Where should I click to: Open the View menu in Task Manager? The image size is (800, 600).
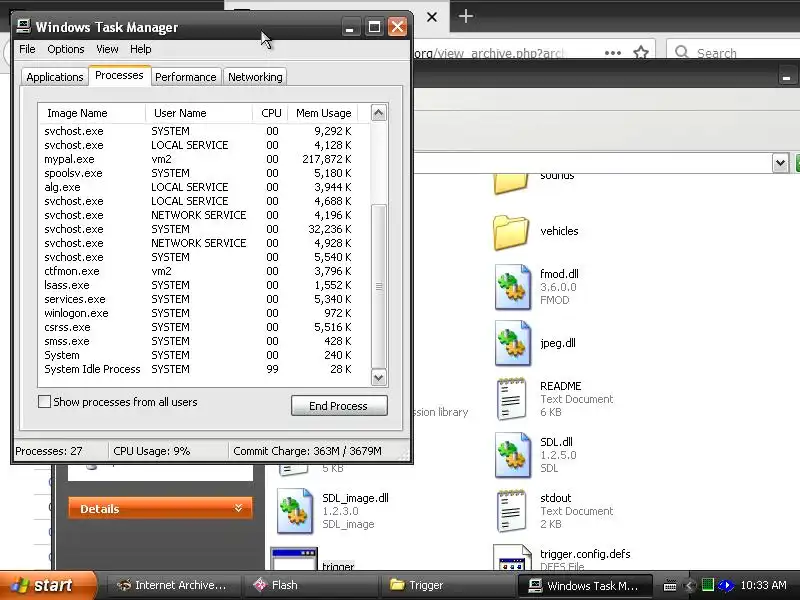coord(107,49)
